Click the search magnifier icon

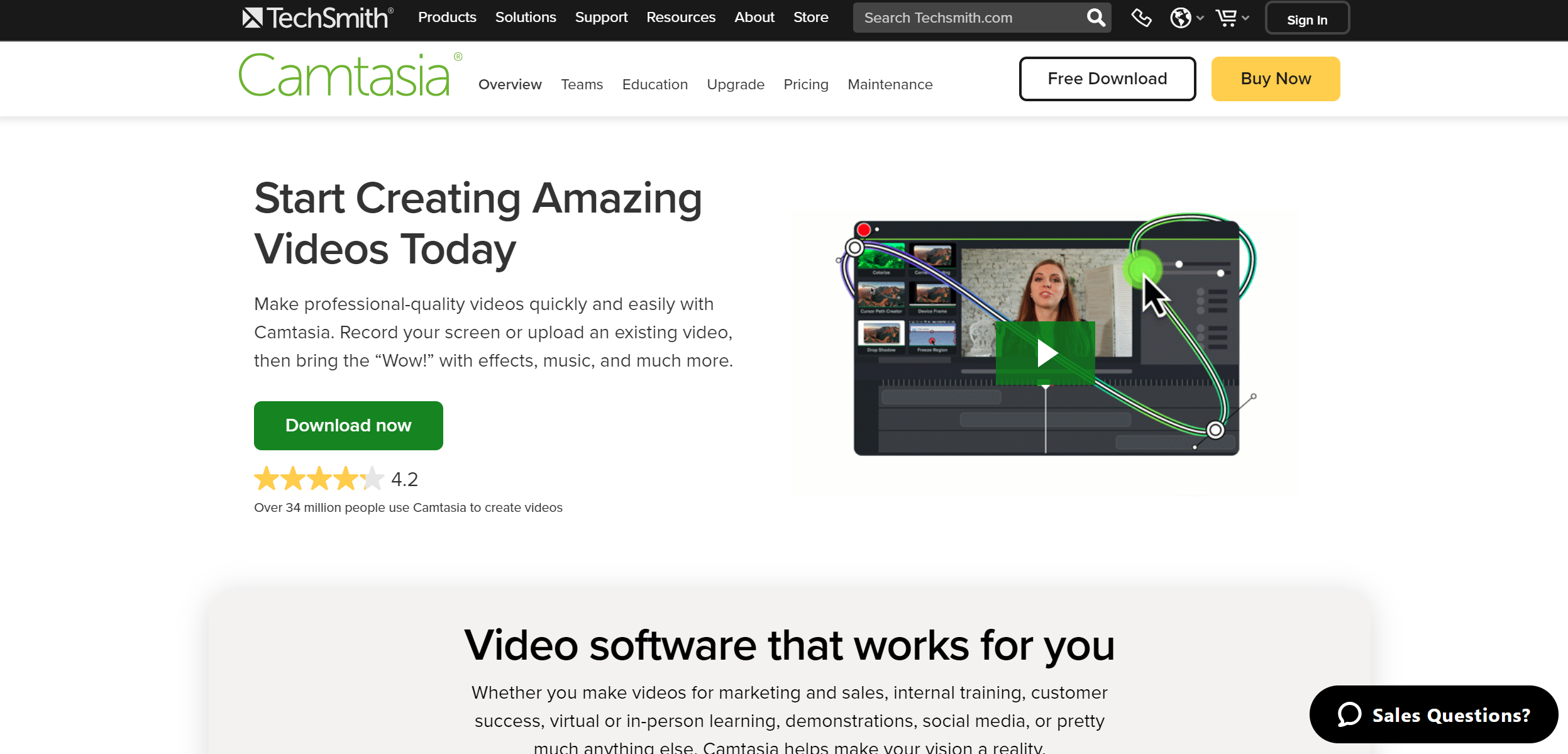tap(1097, 17)
